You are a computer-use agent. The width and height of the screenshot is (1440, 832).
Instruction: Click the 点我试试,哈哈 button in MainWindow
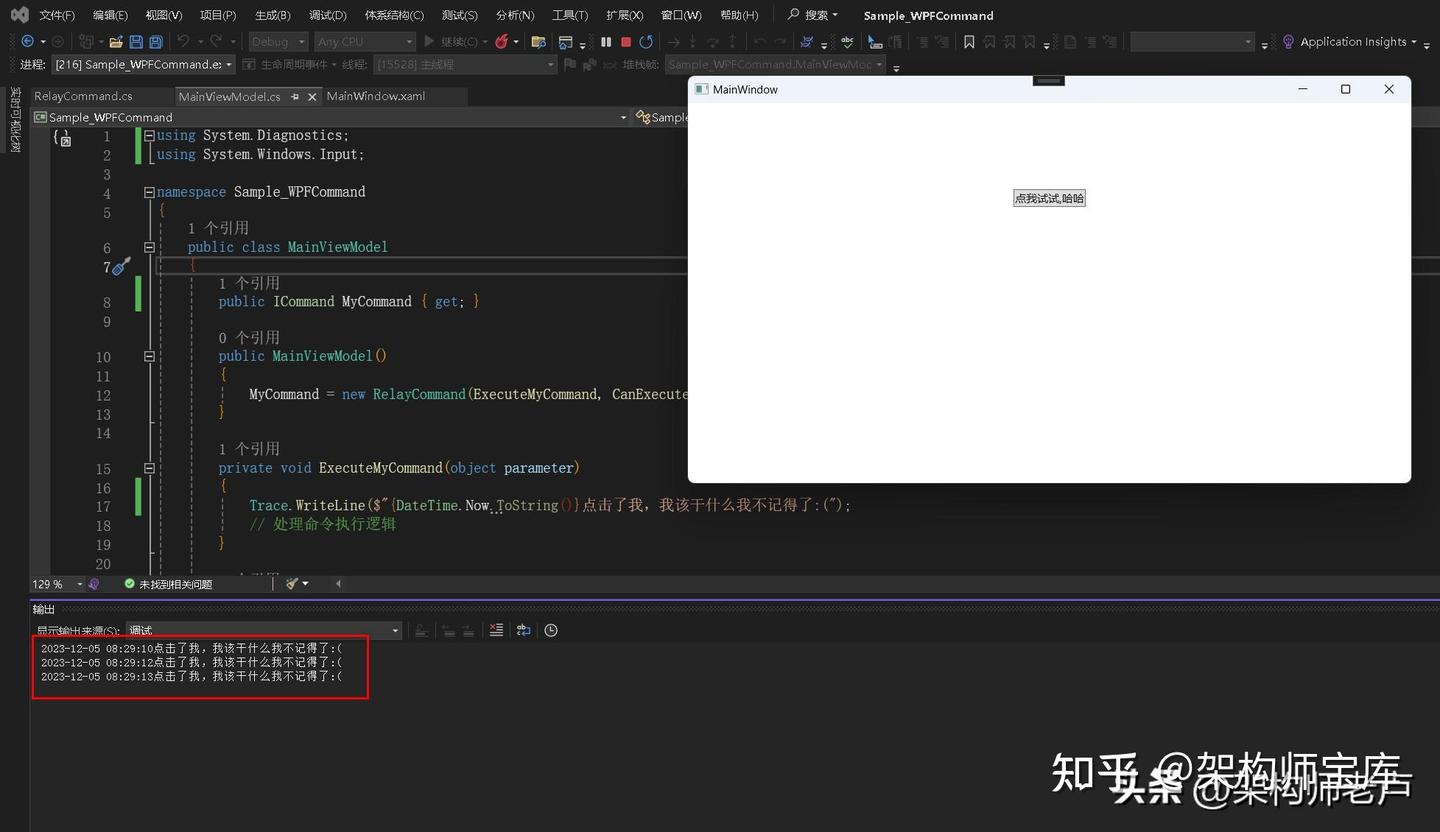pyautogui.click(x=1049, y=198)
